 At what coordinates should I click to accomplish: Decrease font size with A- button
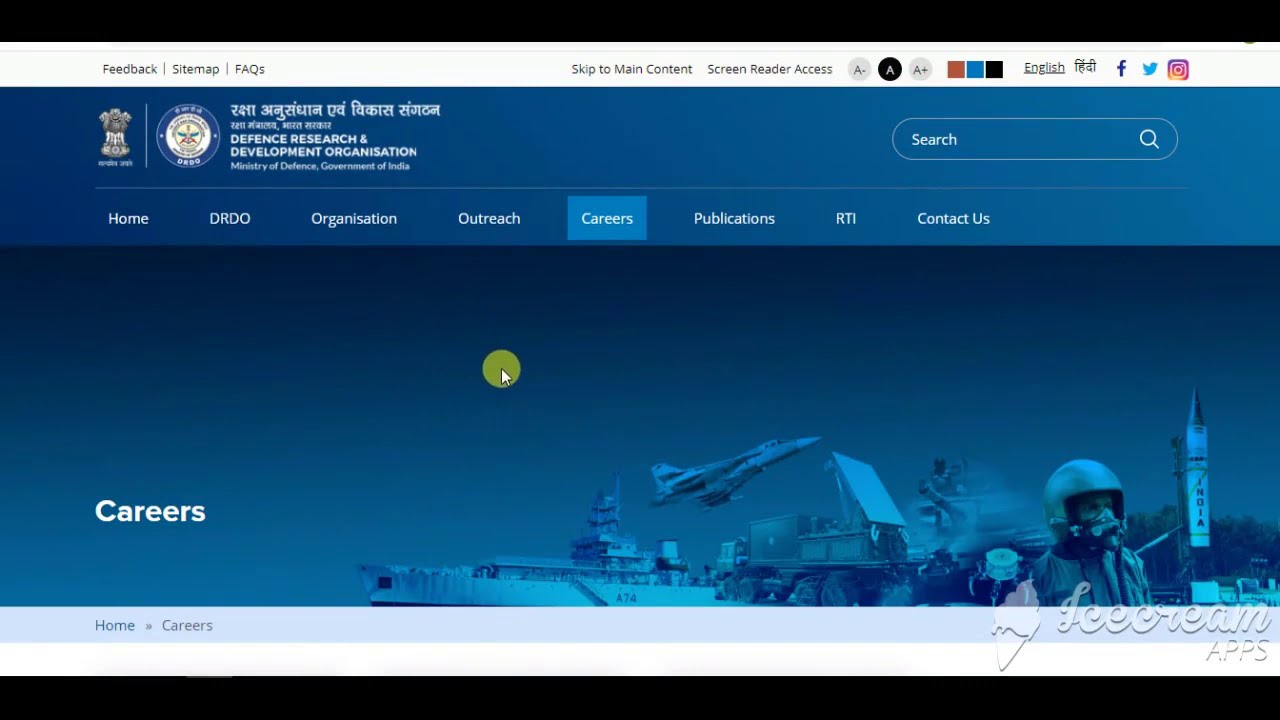coord(859,69)
